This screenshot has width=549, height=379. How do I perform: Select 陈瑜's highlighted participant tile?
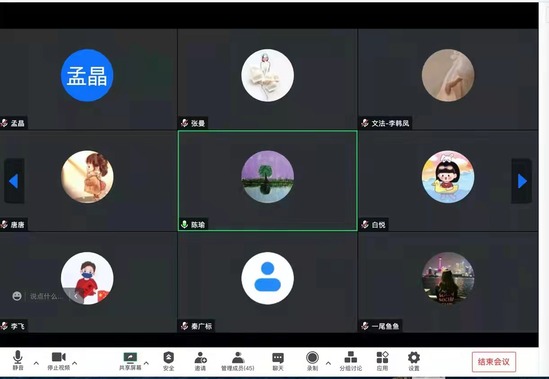coord(267,181)
